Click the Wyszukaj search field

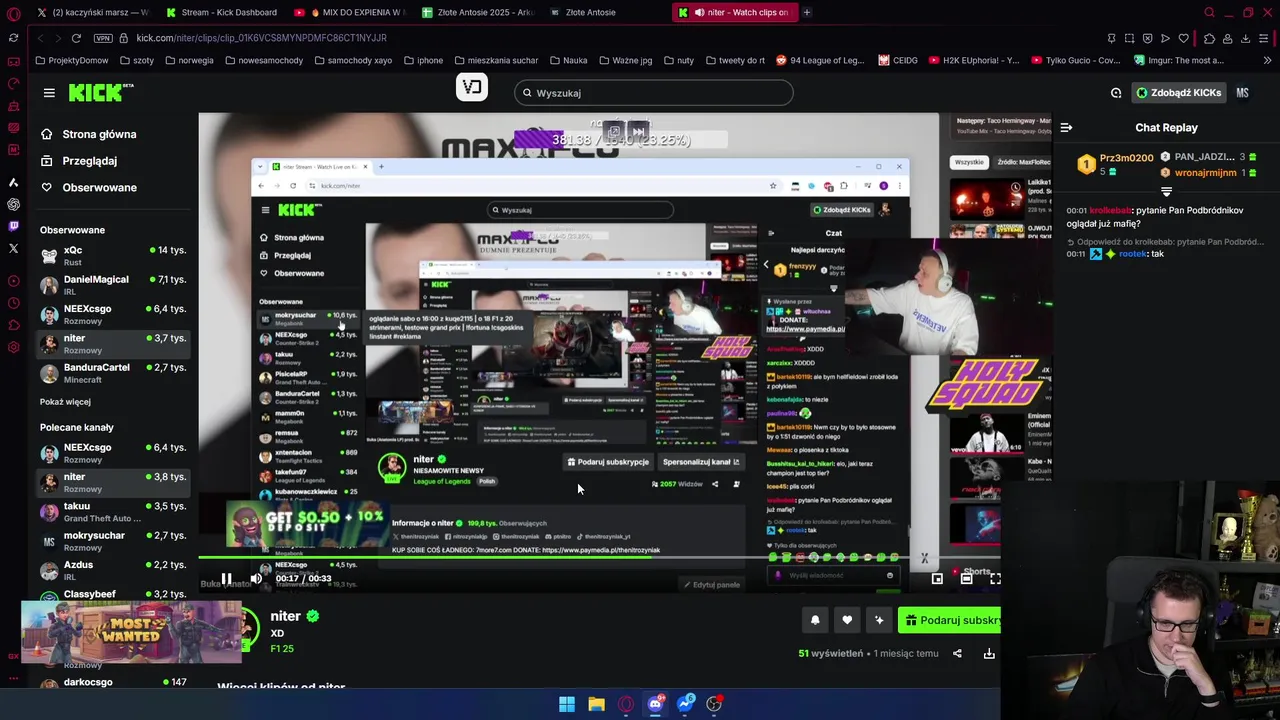coord(654,93)
